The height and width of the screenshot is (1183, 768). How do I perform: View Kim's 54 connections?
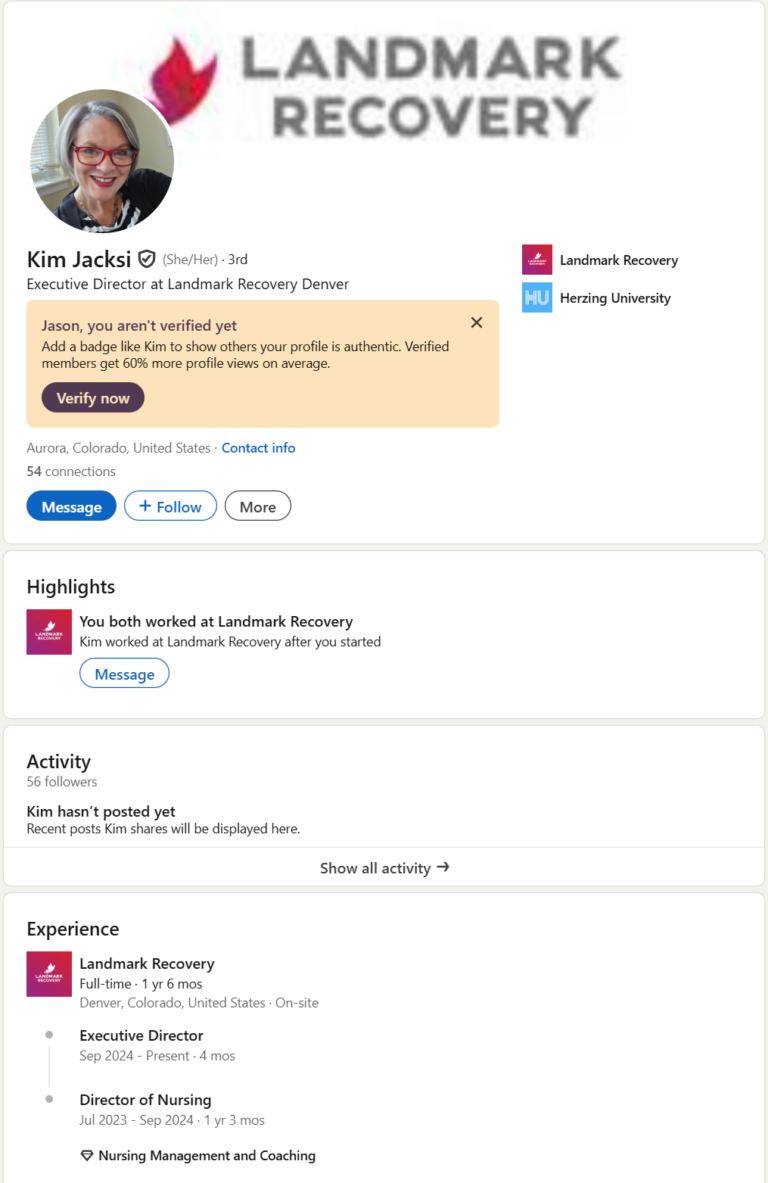(x=71, y=471)
